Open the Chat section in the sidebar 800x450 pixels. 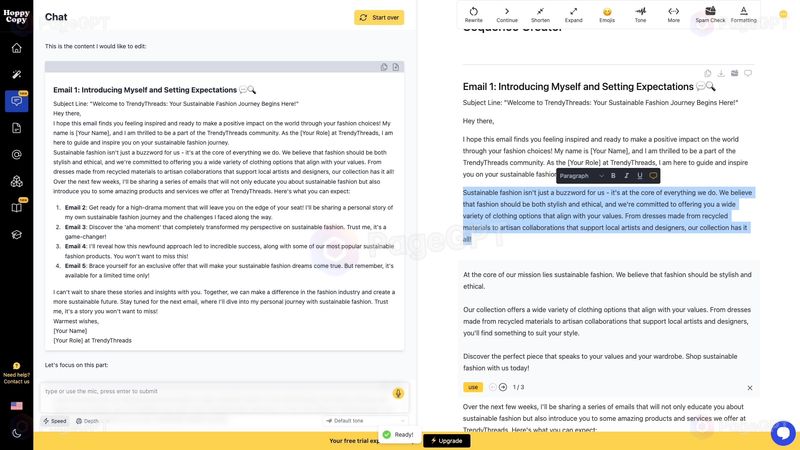tap(16, 101)
